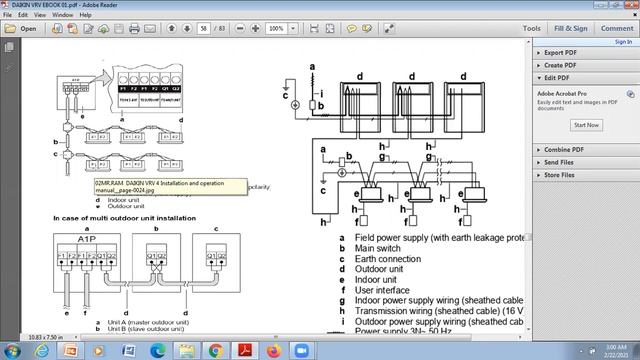Viewport: 640px width, 360px height.
Task: Click the Create PDF online icon
Action: 73,29
